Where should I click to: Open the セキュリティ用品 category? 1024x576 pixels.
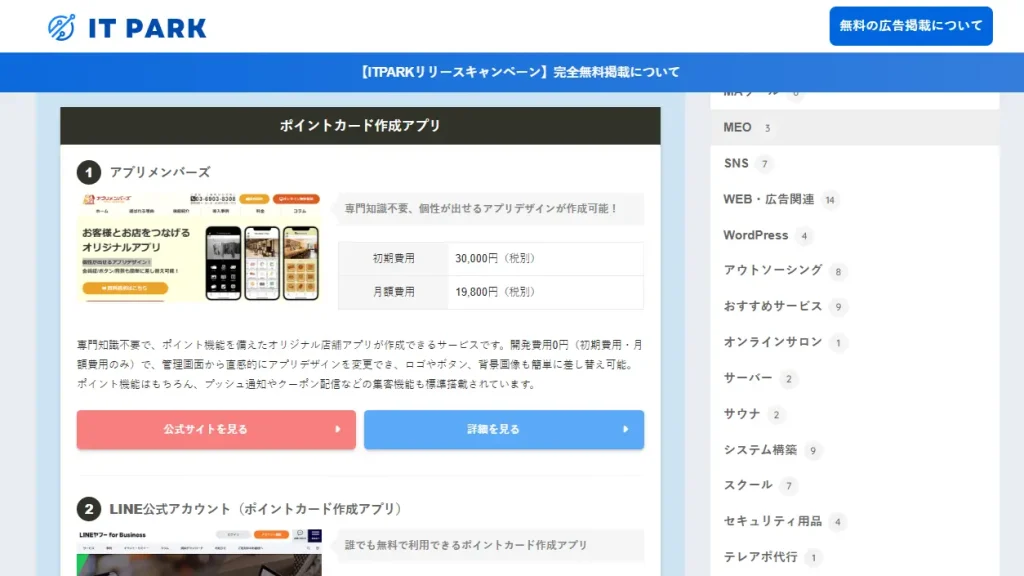pyautogui.click(x=854, y=521)
